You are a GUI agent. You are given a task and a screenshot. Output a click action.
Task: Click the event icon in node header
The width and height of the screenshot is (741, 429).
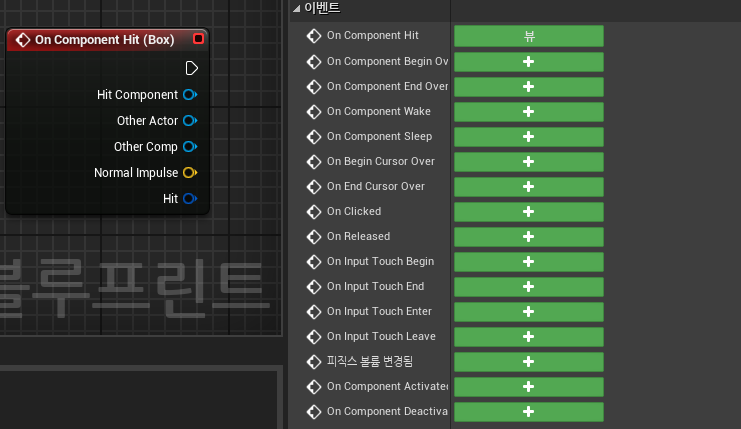(22, 40)
